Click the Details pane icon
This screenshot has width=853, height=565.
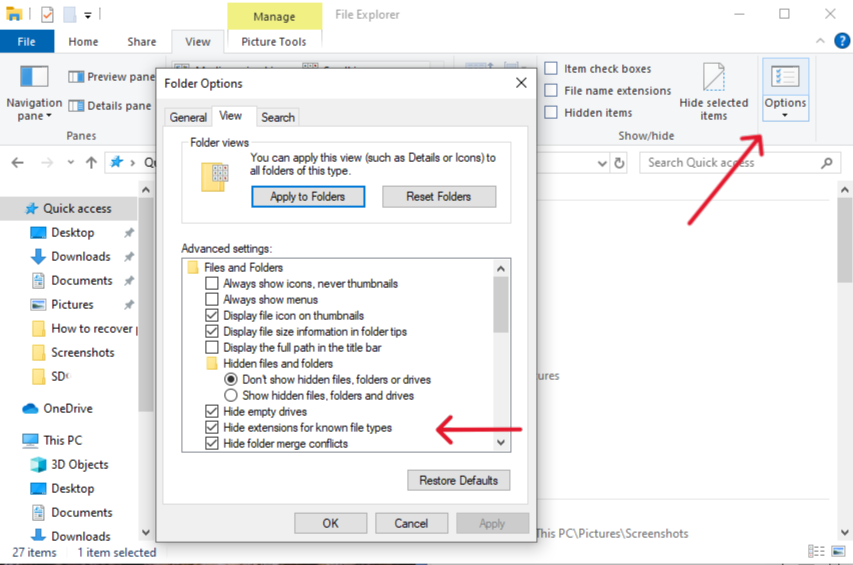click(x=76, y=105)
